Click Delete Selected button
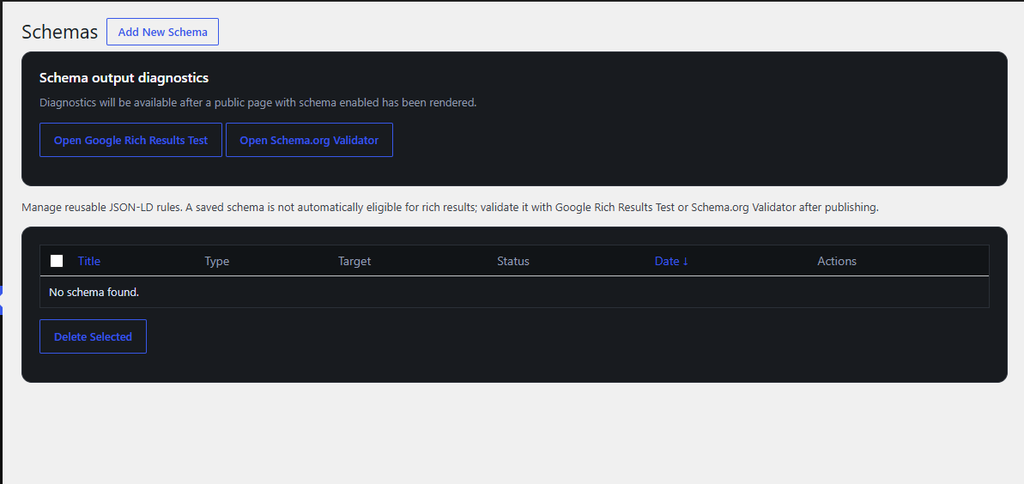The height and width of the screenshot is (484, 1024). click(93, 336)
